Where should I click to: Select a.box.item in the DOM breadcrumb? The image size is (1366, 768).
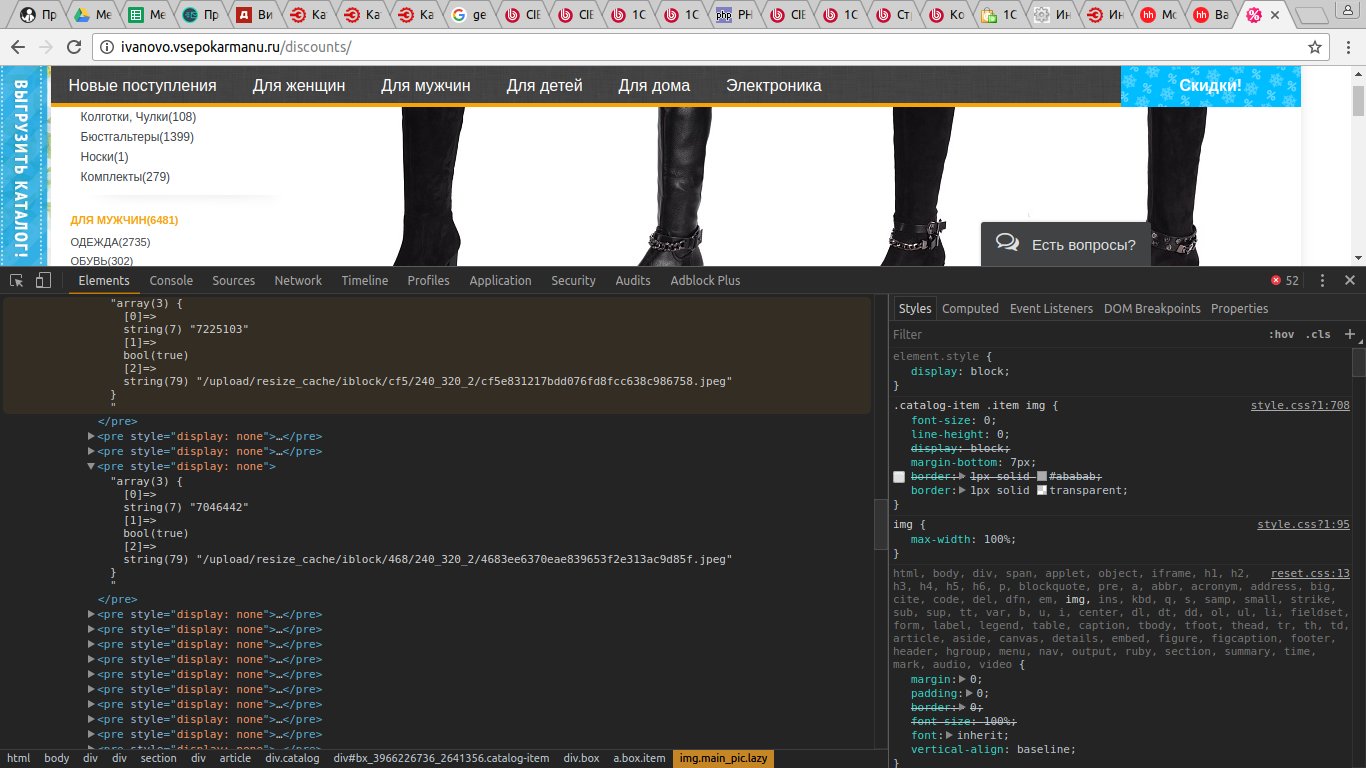[639, 759]
